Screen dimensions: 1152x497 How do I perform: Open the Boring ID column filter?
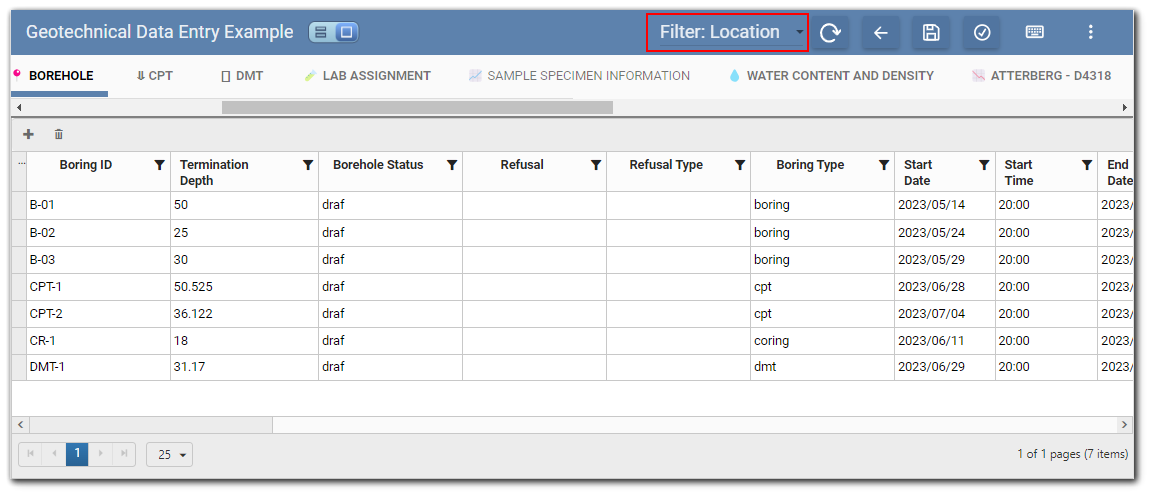(x=159, y=165)
